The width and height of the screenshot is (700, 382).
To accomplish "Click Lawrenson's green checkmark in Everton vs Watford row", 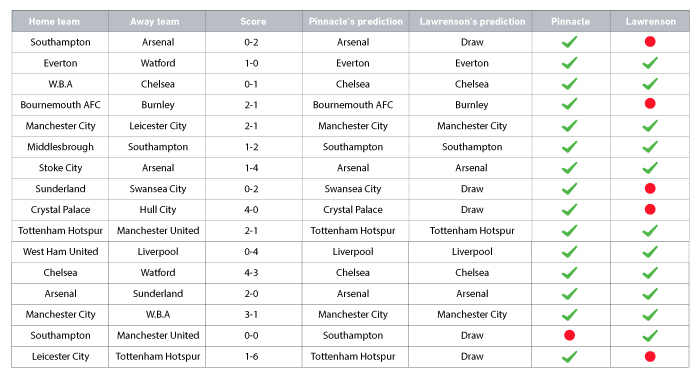I will pyautogui.click(x=650, y=63).
